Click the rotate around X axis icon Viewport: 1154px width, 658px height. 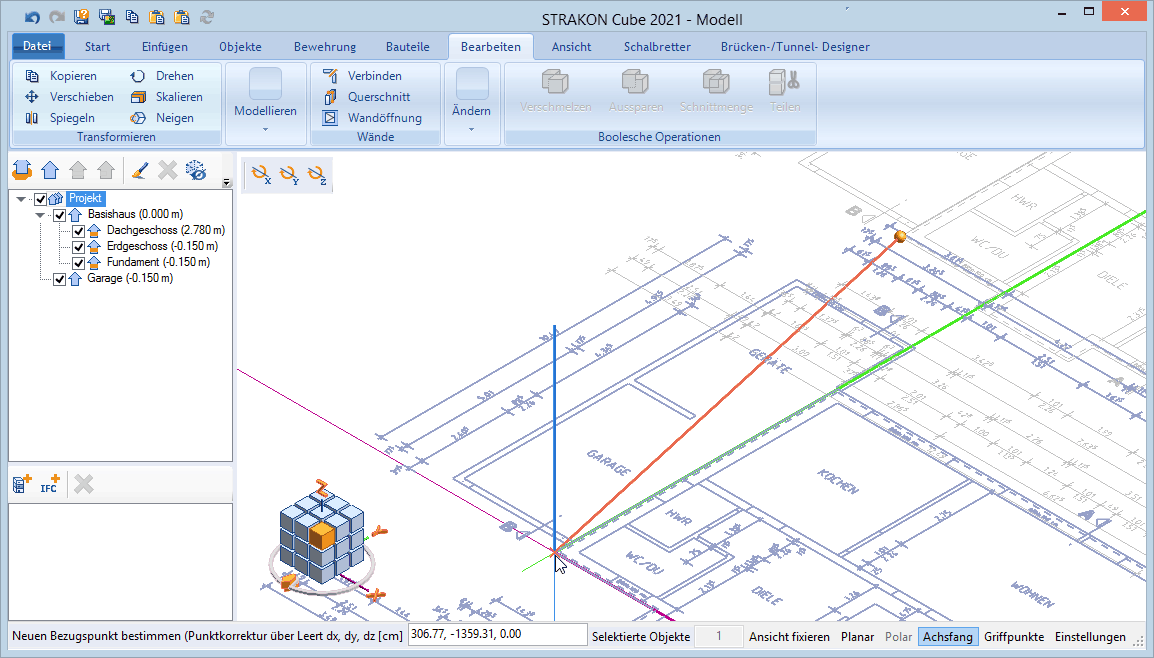click(x=261, y=175)
